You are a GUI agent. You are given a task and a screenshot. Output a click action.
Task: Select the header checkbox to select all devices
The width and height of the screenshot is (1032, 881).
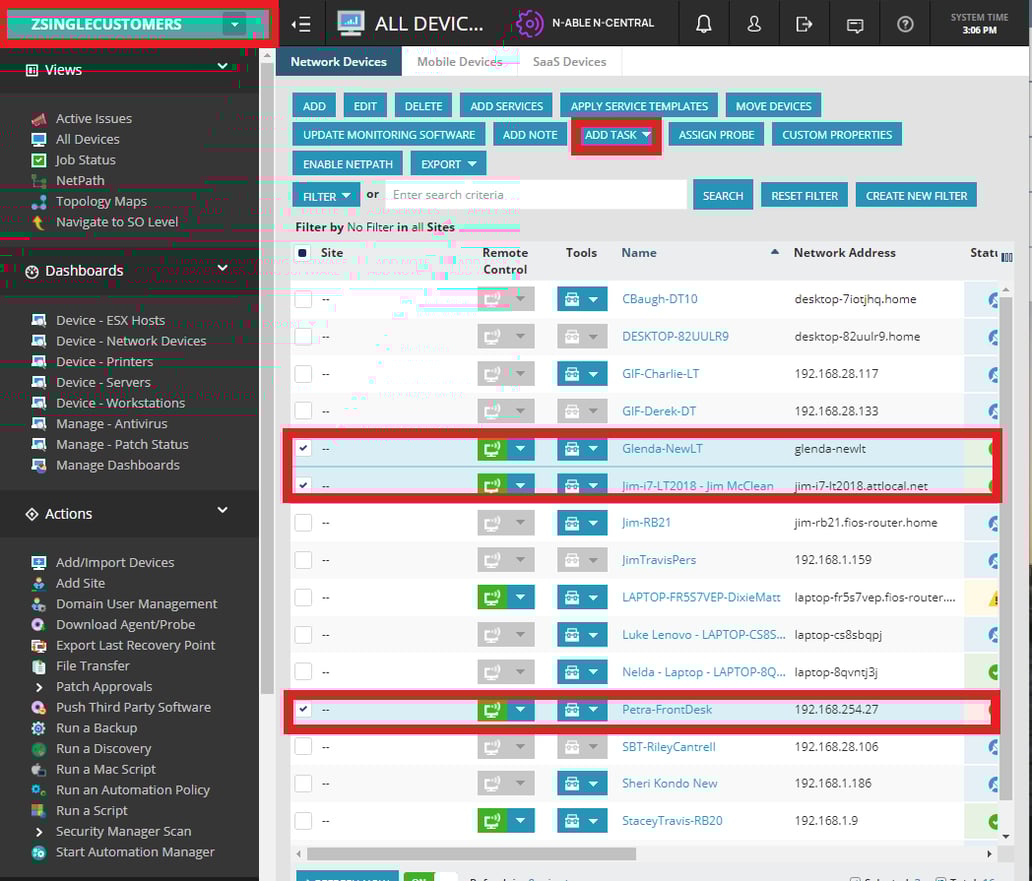click(305, 253)
